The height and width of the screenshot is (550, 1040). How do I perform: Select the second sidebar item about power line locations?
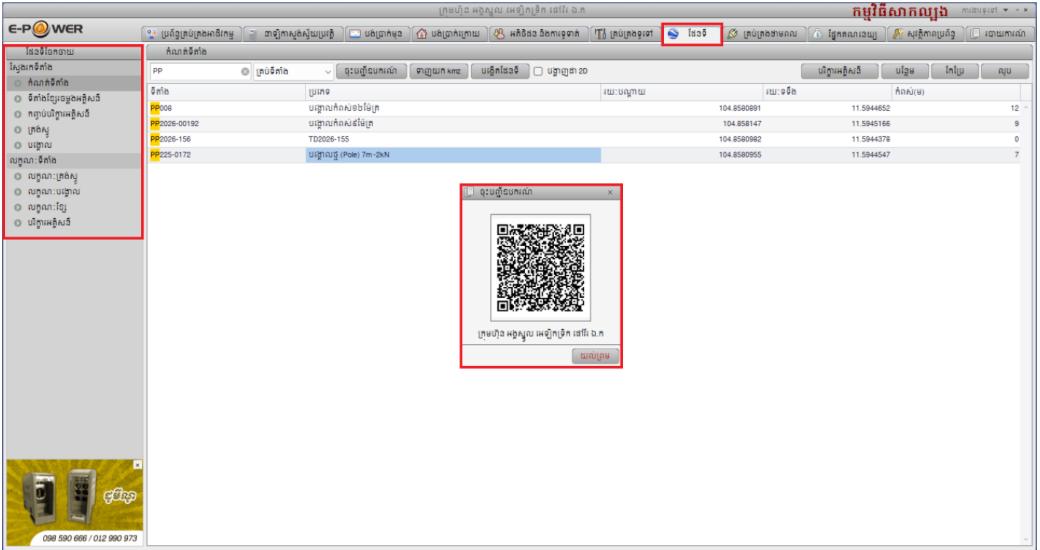click(x=74, y=98)
